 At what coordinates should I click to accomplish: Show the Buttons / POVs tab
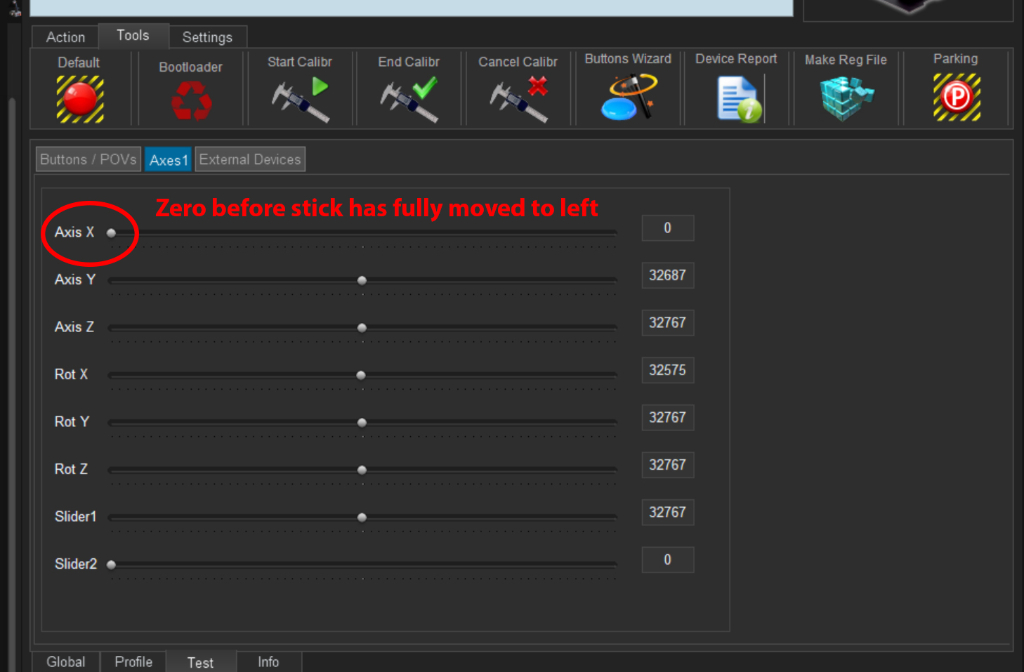pyautogui.click(x=88, y=159)
